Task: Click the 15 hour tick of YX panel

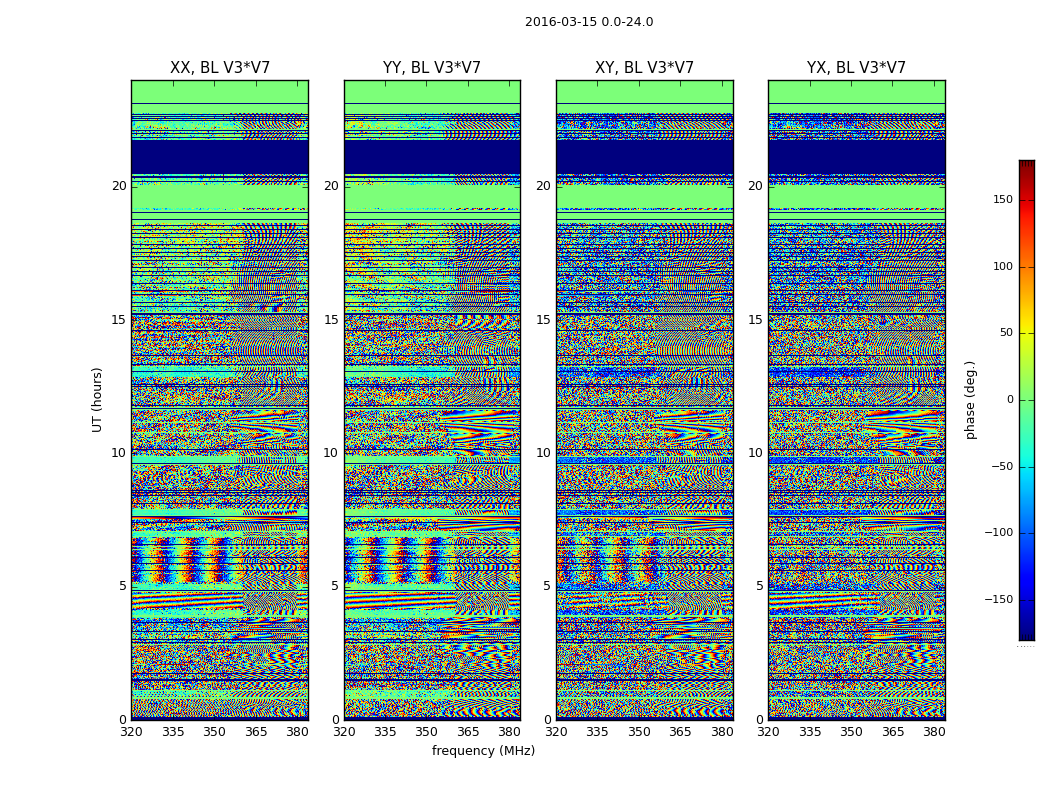Action: pyautogui.click(x=756, y=320)
